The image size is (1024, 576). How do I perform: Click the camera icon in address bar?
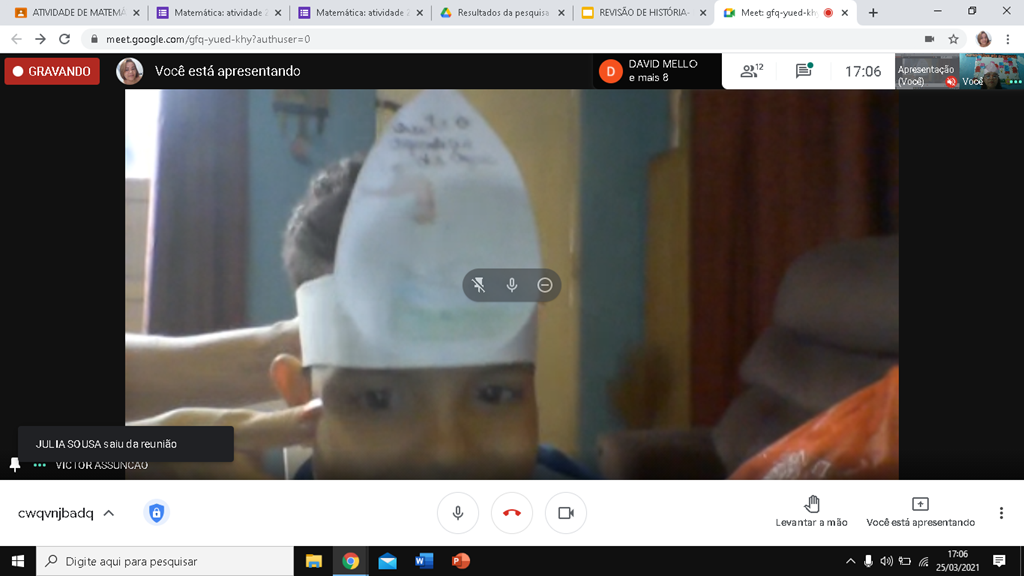929,39
